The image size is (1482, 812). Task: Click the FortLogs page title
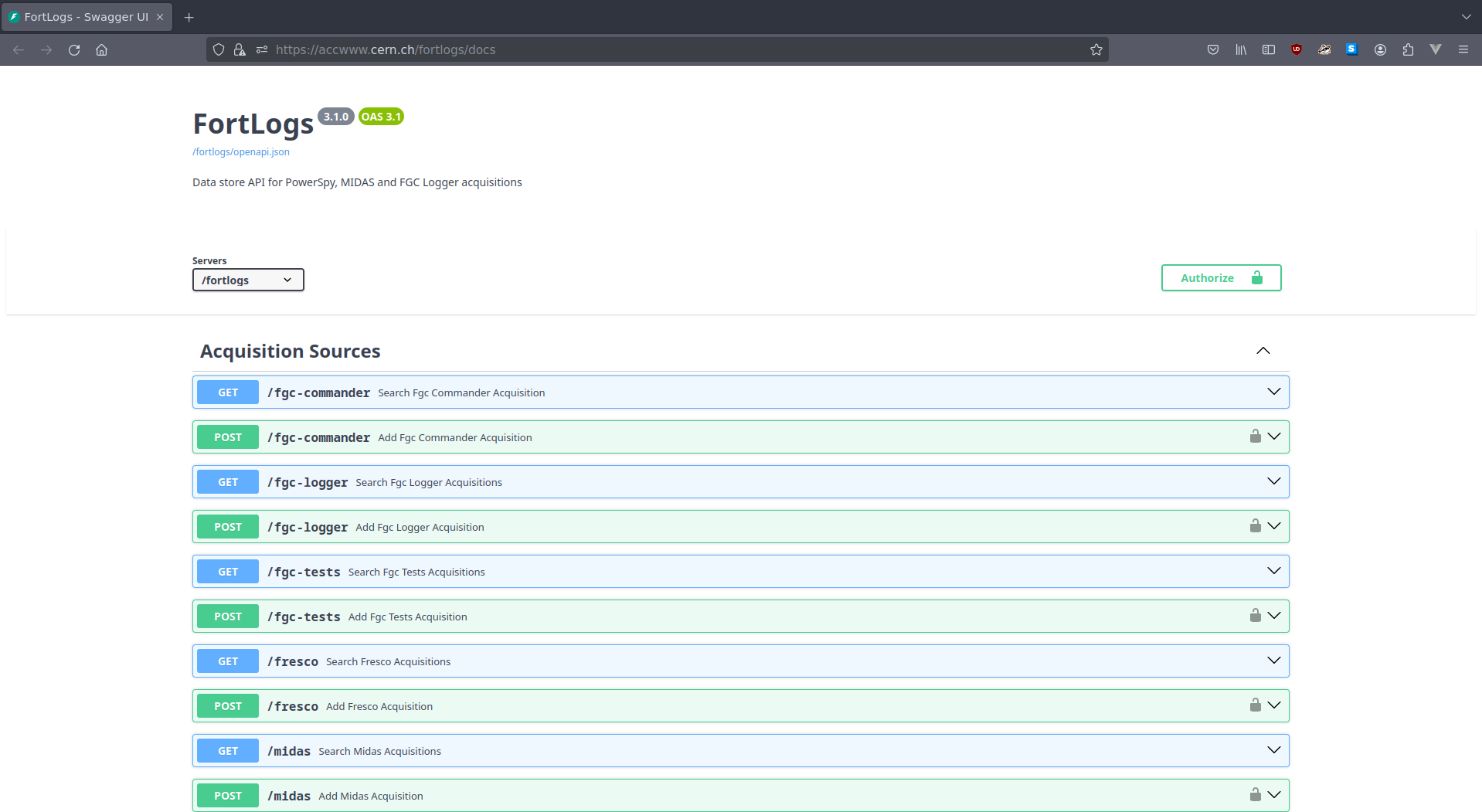[x=253, y=124]
